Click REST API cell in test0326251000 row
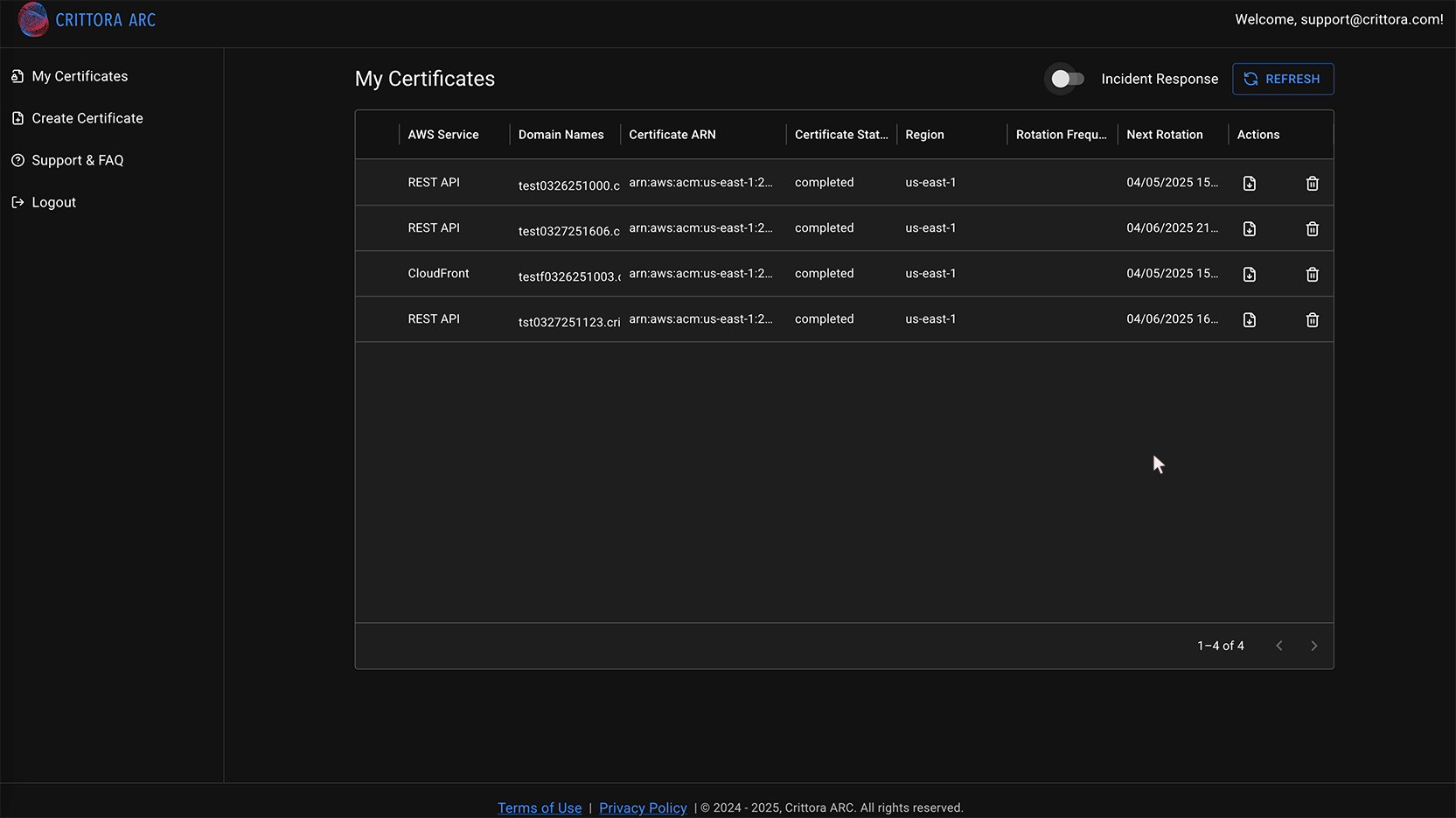The width and height of the screenshot is (1456, 818). (434, 182)
